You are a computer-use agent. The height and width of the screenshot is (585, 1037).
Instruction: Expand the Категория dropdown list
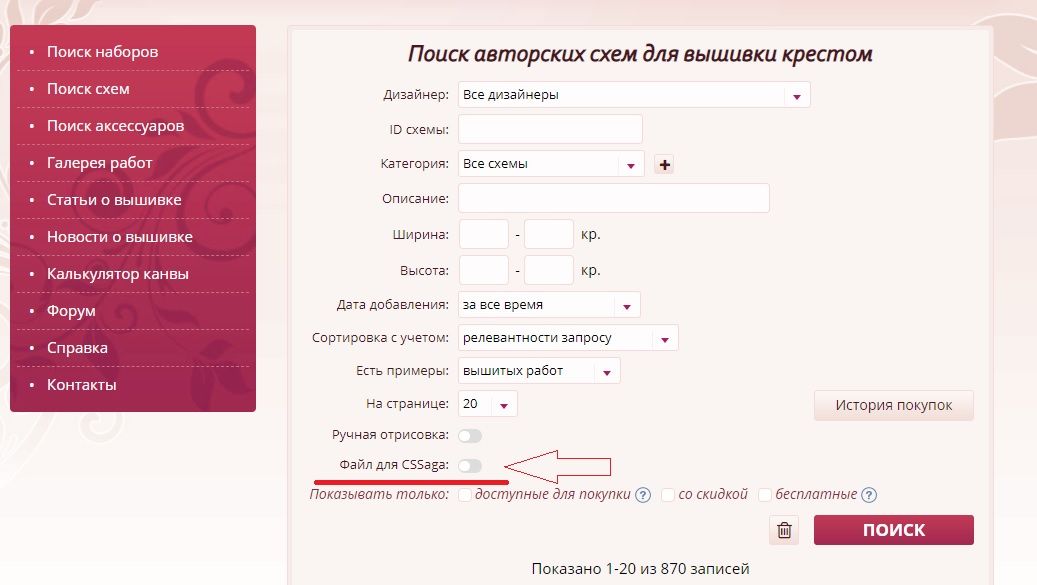click(550, 164)
